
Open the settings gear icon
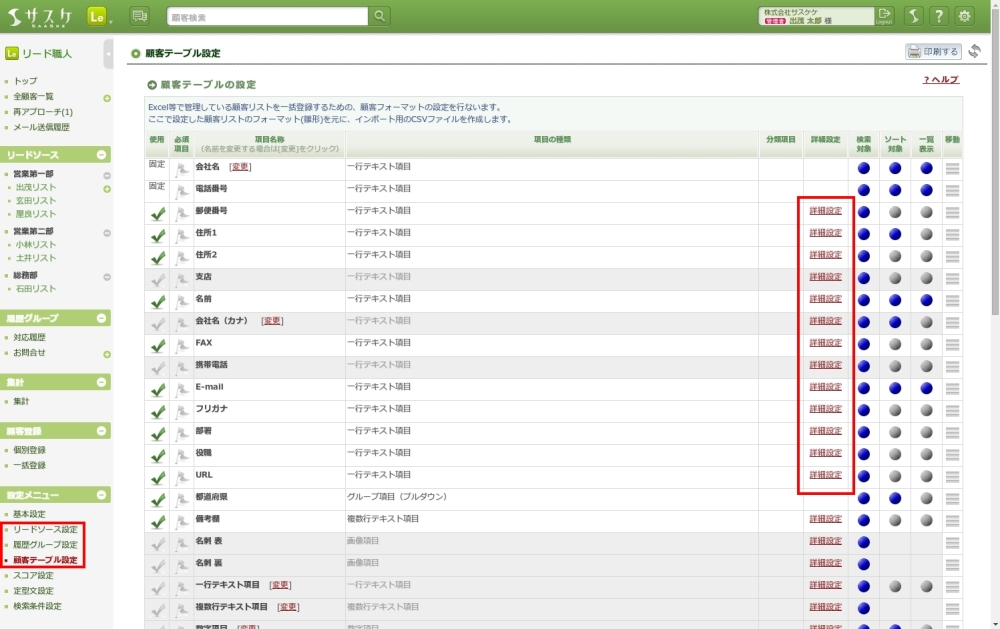(964, 16)
